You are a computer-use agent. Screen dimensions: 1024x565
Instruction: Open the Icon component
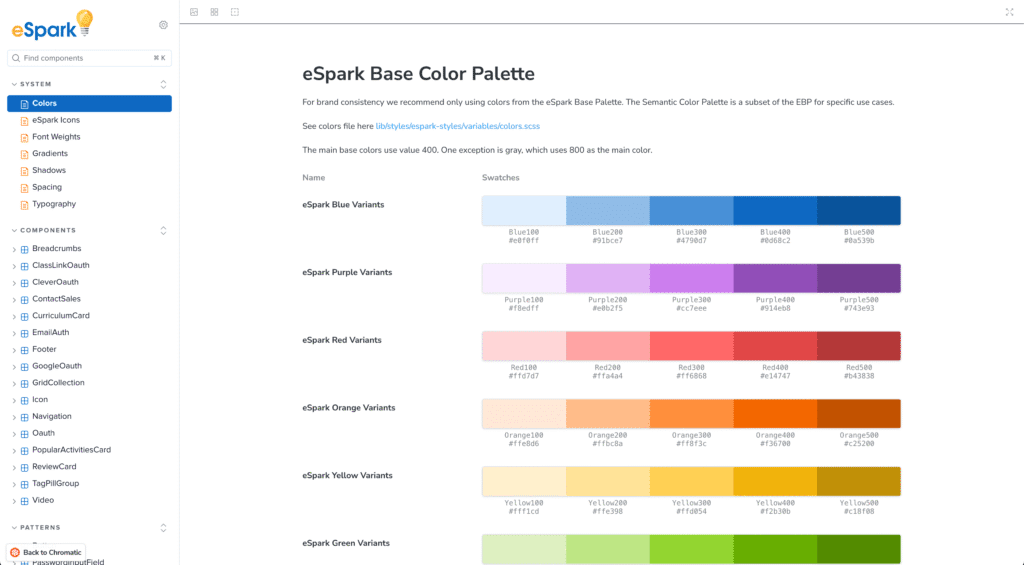pyautogui.click(x=40, y=400)
